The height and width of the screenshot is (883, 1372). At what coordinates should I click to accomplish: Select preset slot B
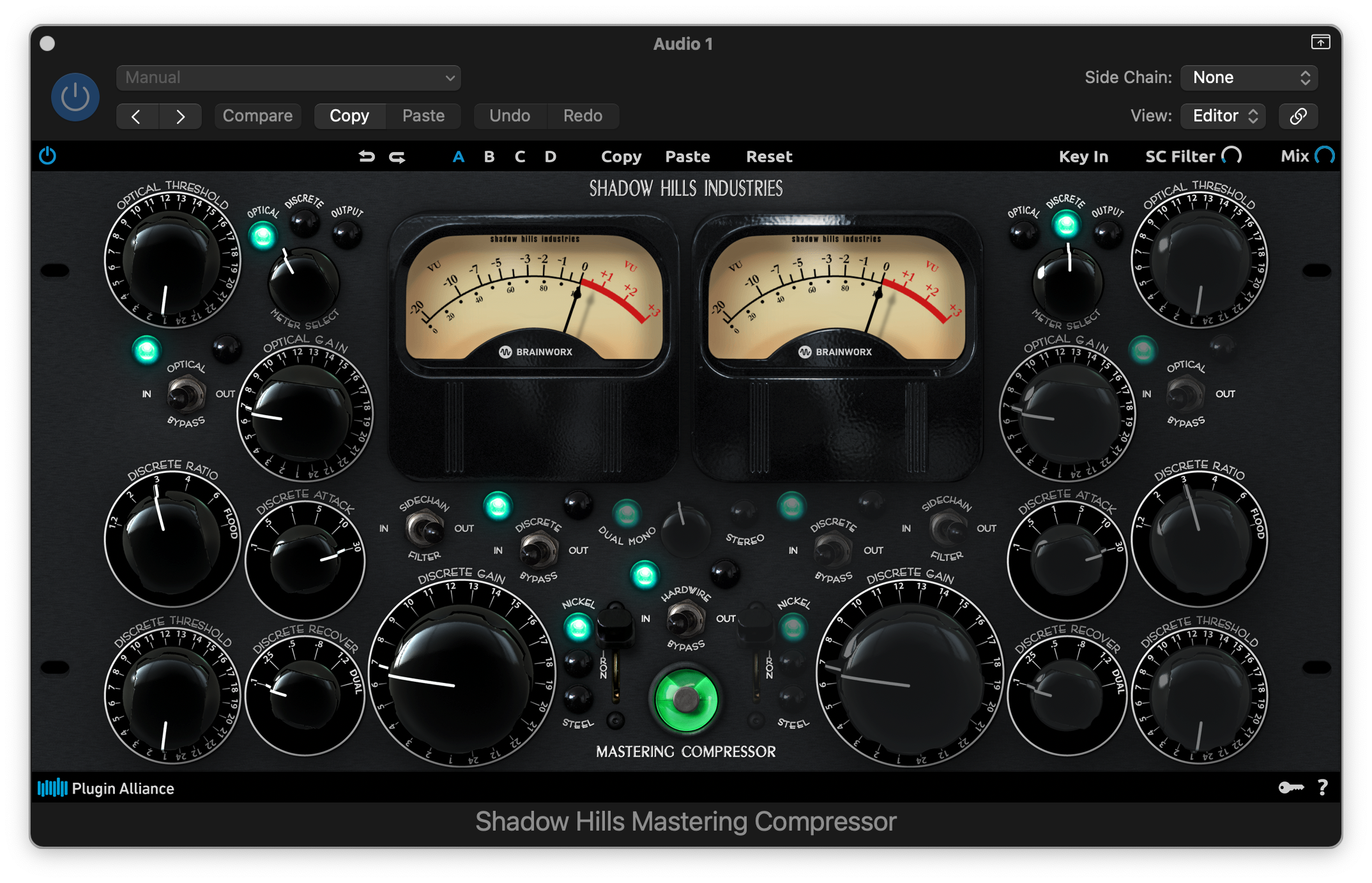[x=489, y=157]
